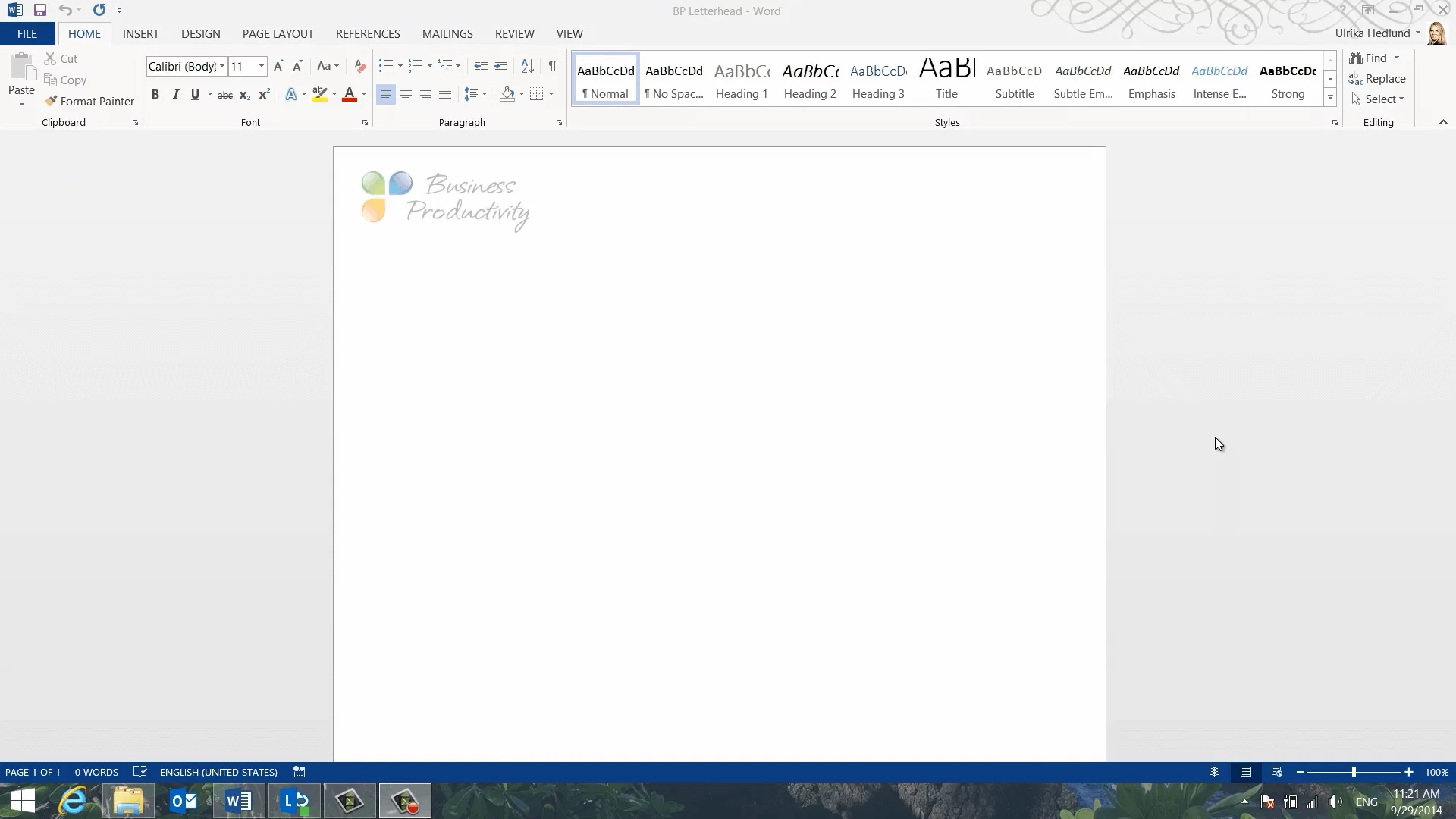Toggle Show/Hide paragraph marks
Viewport: 1456px width, 819px height.
point(553,66)
